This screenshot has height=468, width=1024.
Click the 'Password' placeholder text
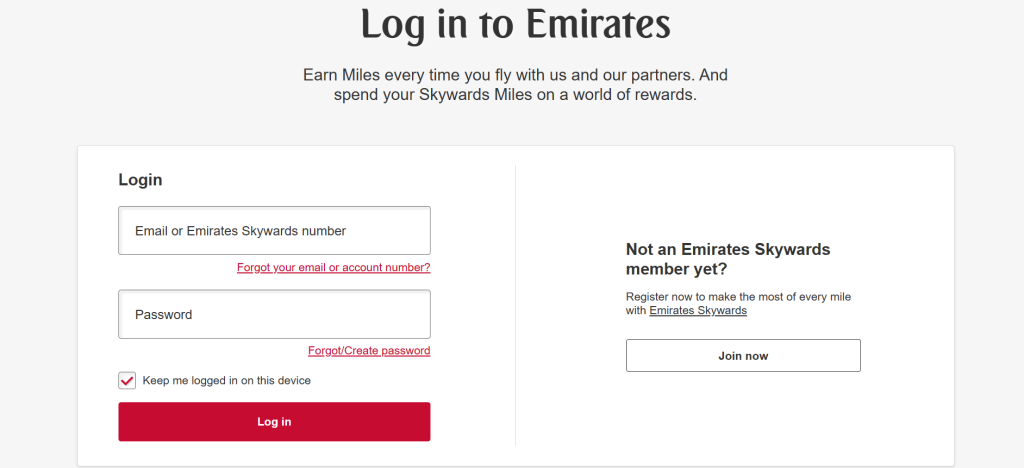(x=164, y=314)
